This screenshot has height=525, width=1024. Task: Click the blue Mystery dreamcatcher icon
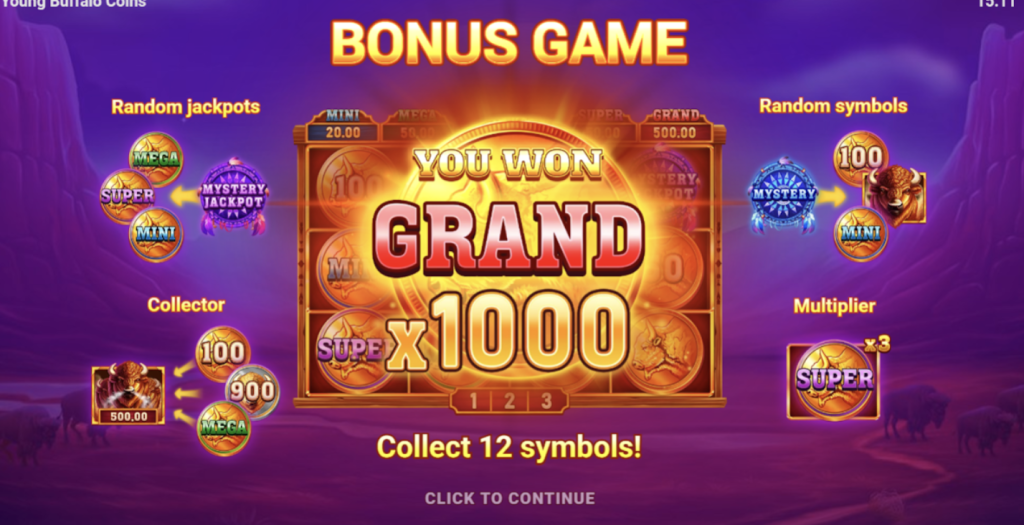pos(783,194)
